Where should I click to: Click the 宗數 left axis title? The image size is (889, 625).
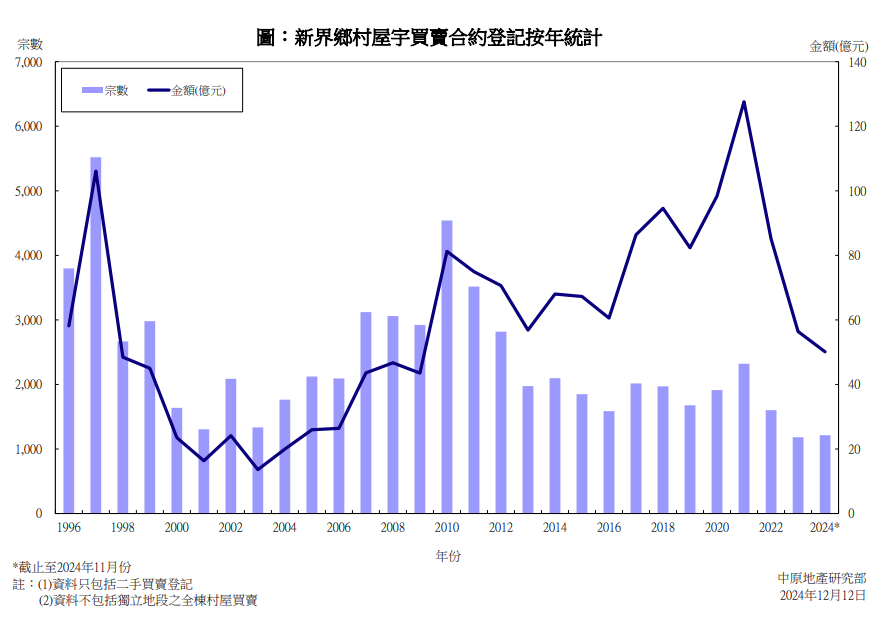(30, 44)
